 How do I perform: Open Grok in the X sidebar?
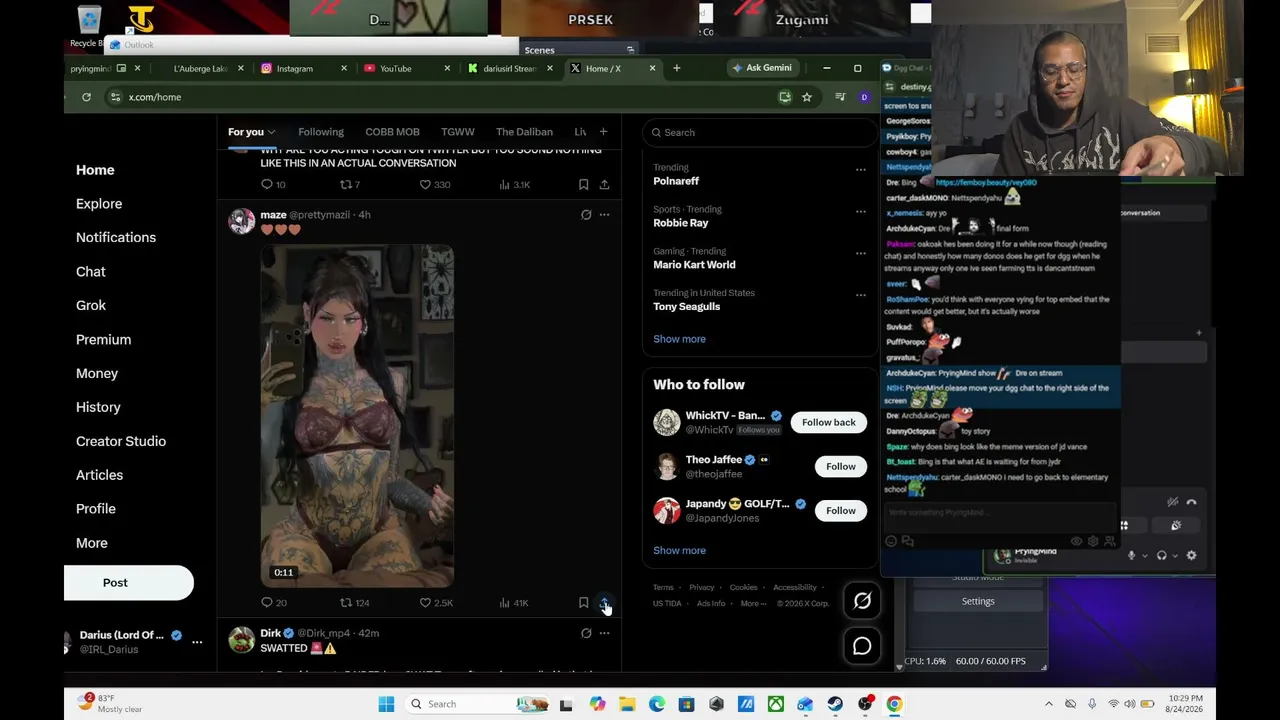coord(91,306)
